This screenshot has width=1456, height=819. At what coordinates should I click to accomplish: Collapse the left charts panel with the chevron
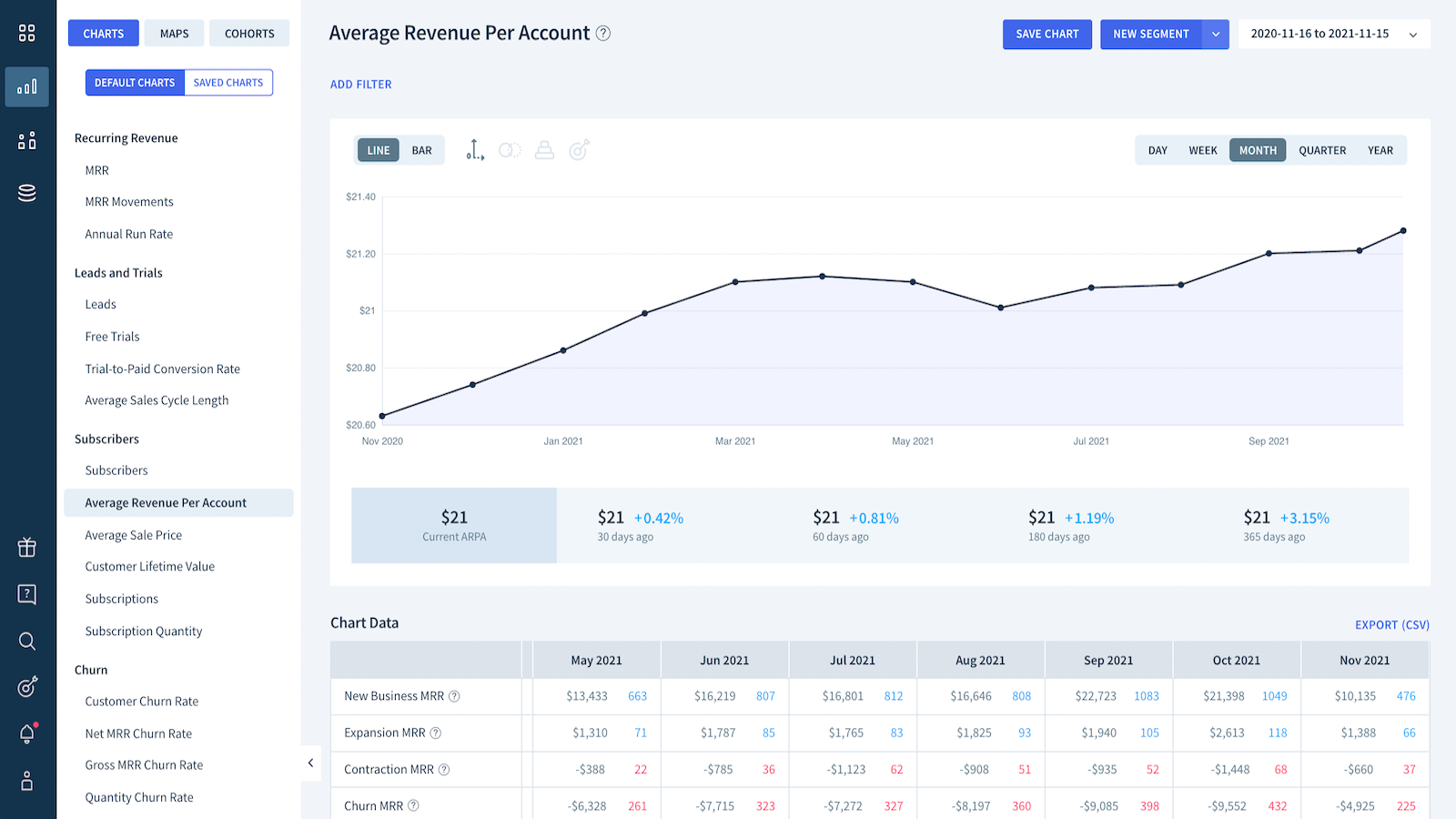(x=310, y=763)
